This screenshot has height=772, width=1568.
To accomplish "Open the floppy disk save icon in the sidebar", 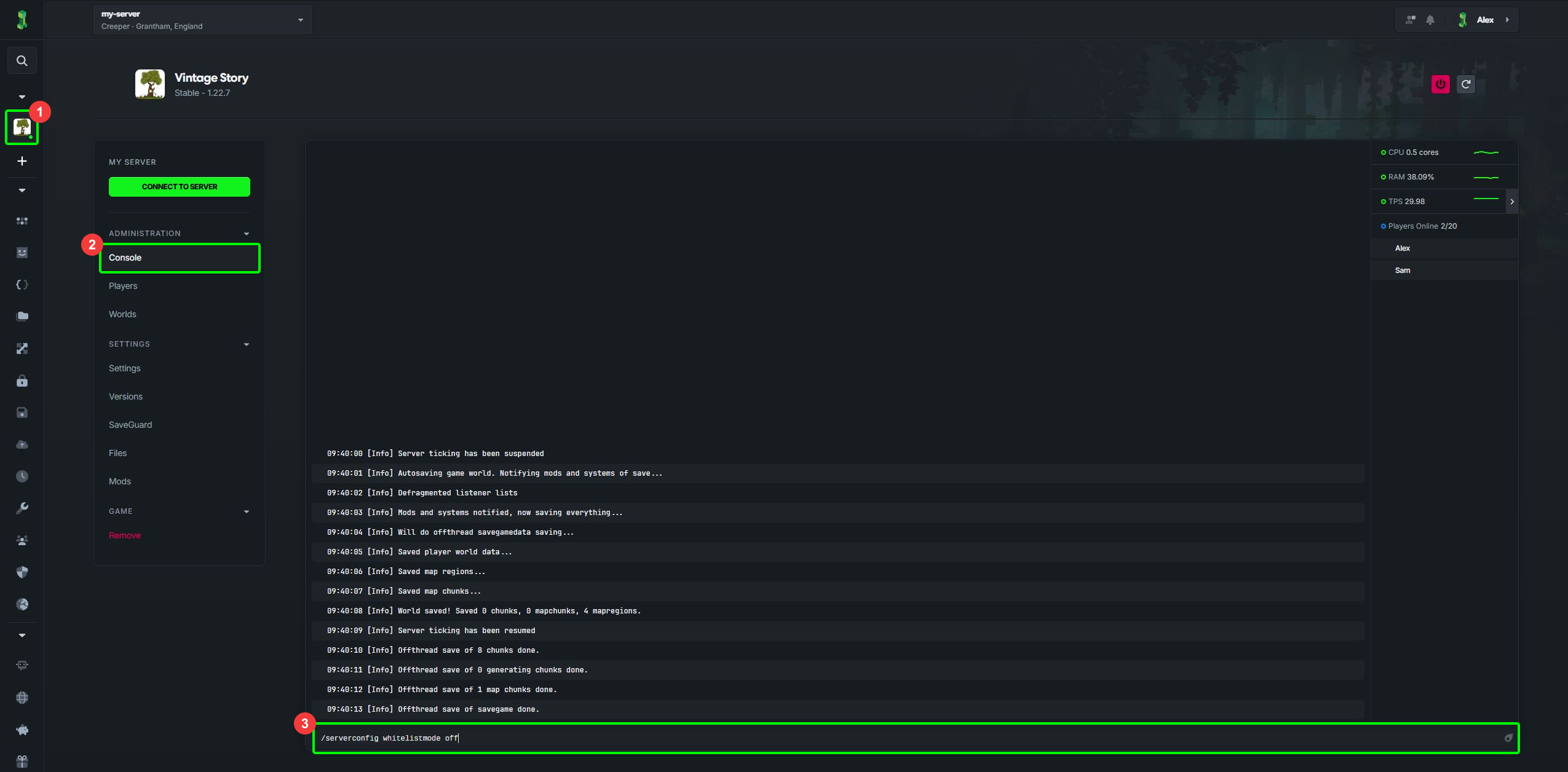I will pyautogui.click(x=22, y=412).
